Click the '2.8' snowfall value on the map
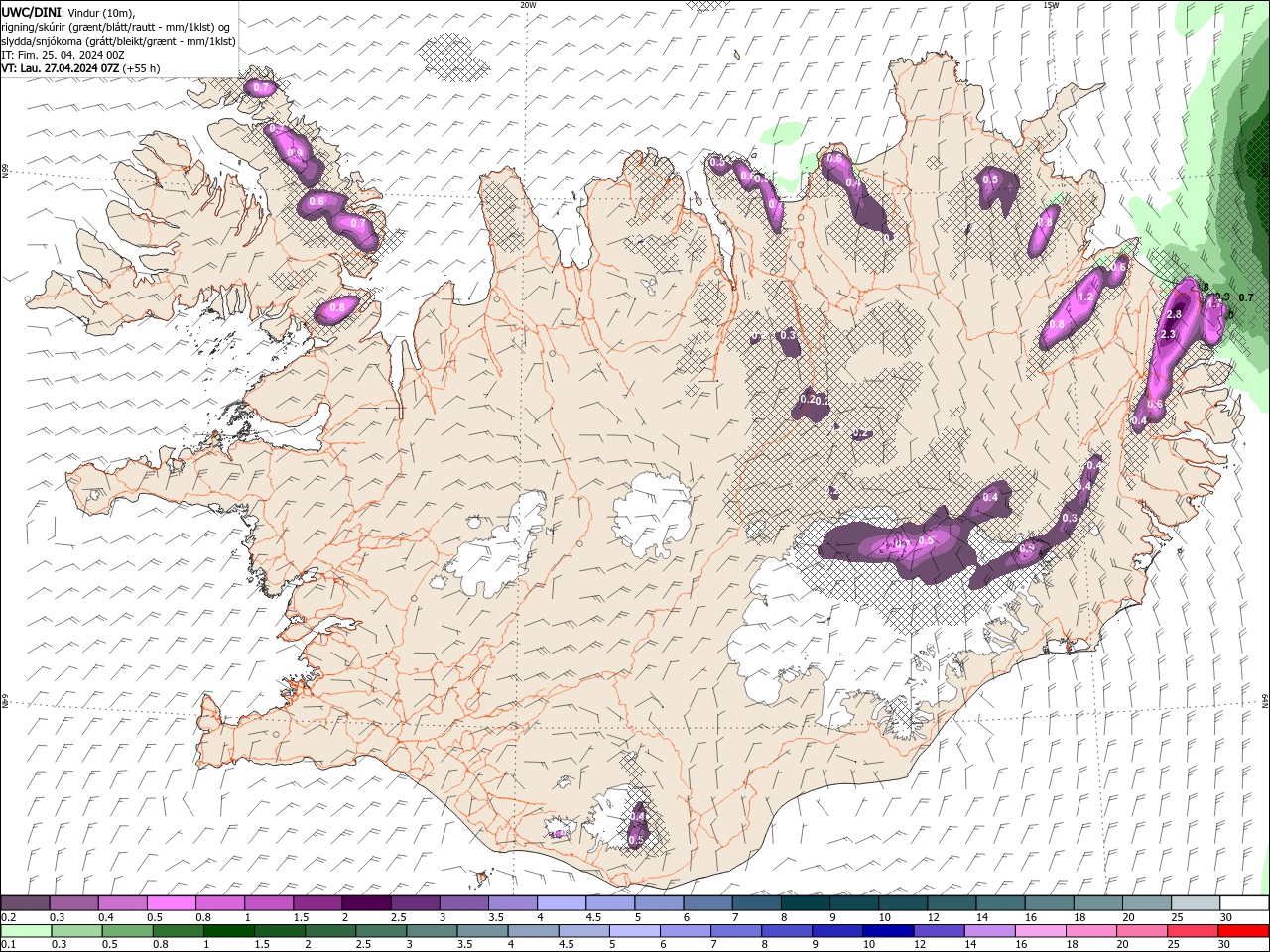The width and height of the screenshot is (1270, 952). point(1174,314)
